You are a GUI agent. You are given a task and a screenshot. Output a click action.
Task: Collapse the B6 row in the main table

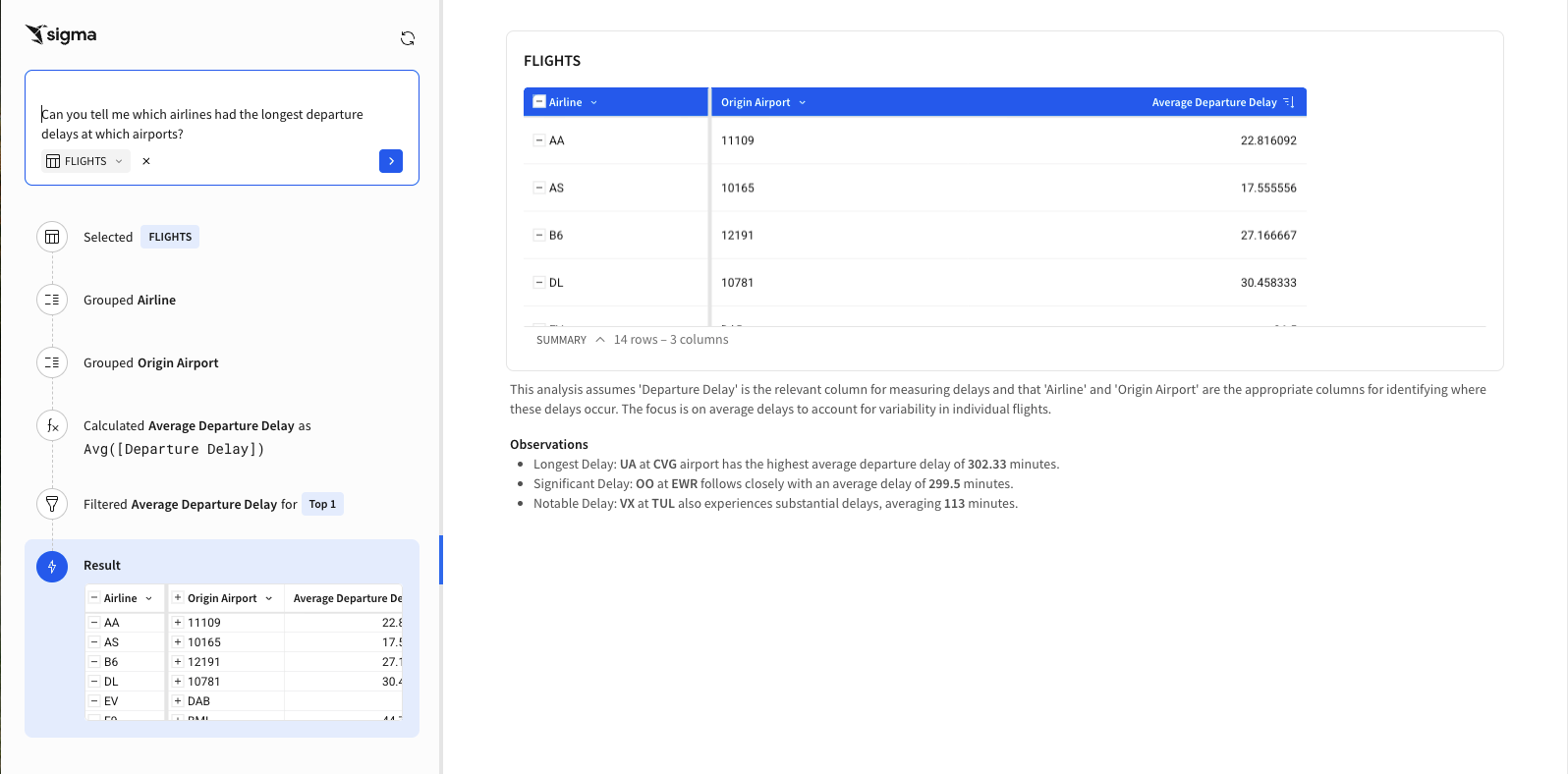pyautogui.click(x=538, y=235)
